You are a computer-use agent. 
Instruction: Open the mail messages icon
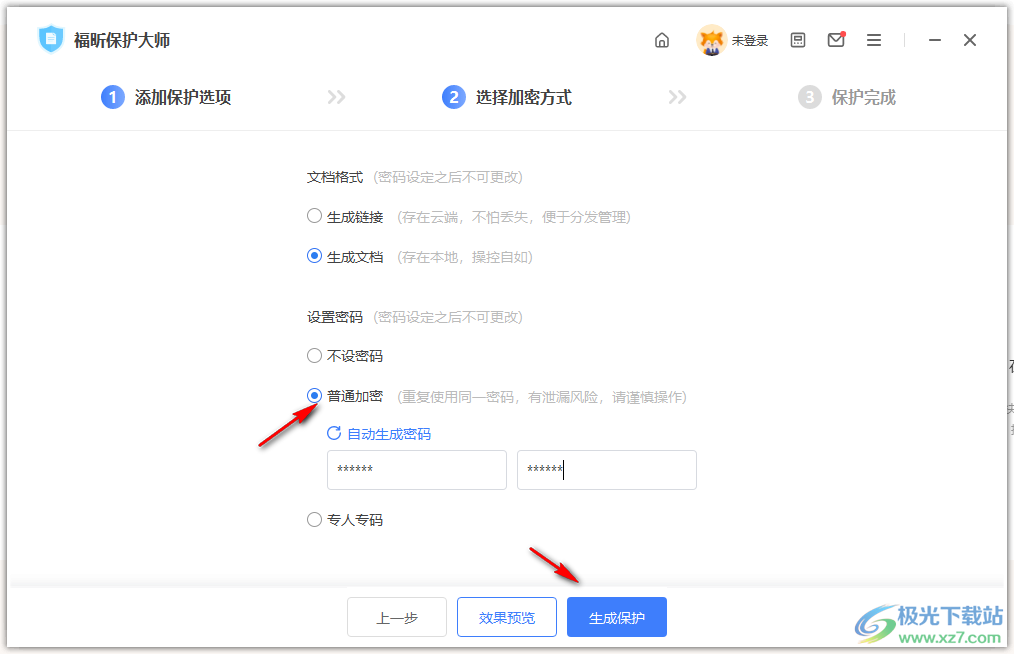tap(836, 39)
